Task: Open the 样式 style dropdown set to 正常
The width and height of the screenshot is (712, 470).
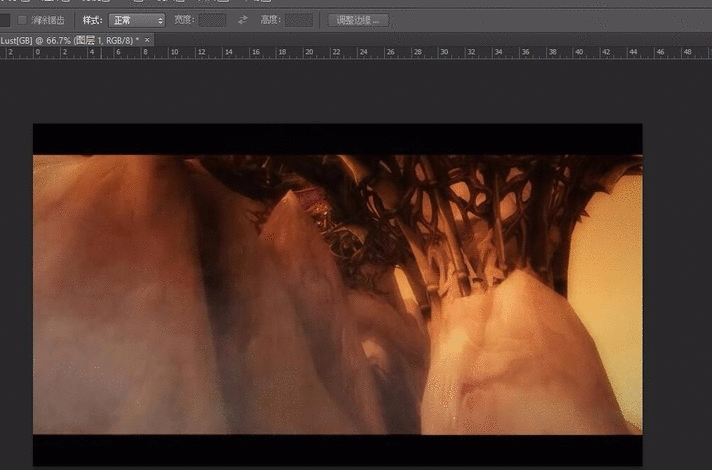Action: tap(137, 20)
